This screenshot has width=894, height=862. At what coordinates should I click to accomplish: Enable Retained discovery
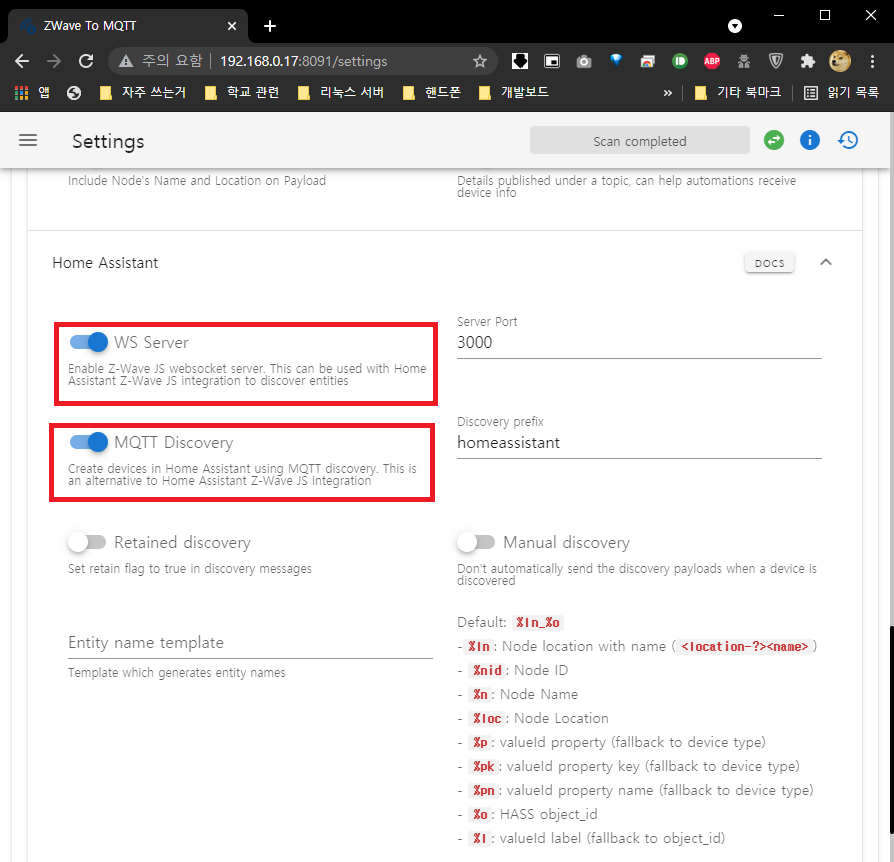pos(87,542)
